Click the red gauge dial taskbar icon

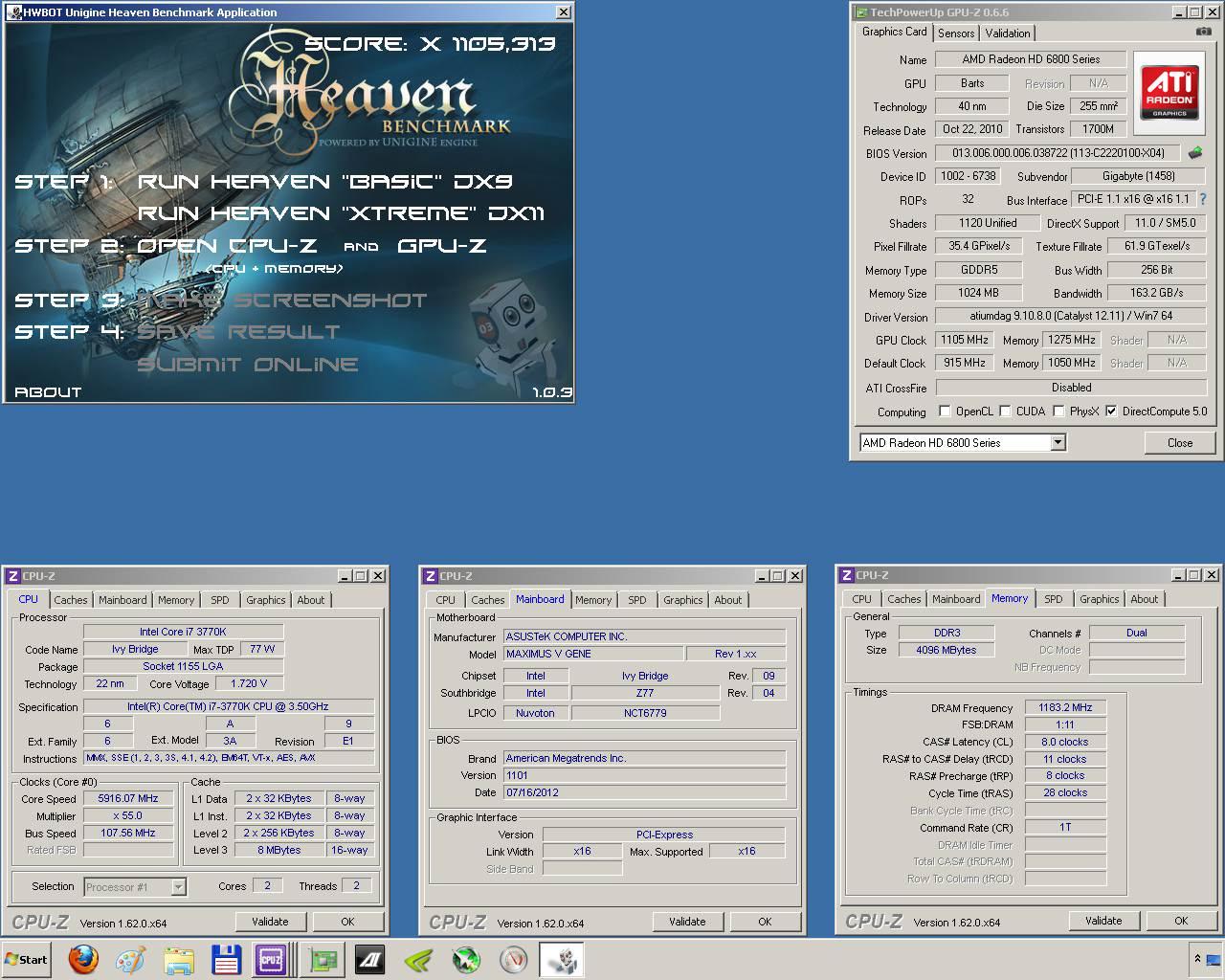(514, 959)
